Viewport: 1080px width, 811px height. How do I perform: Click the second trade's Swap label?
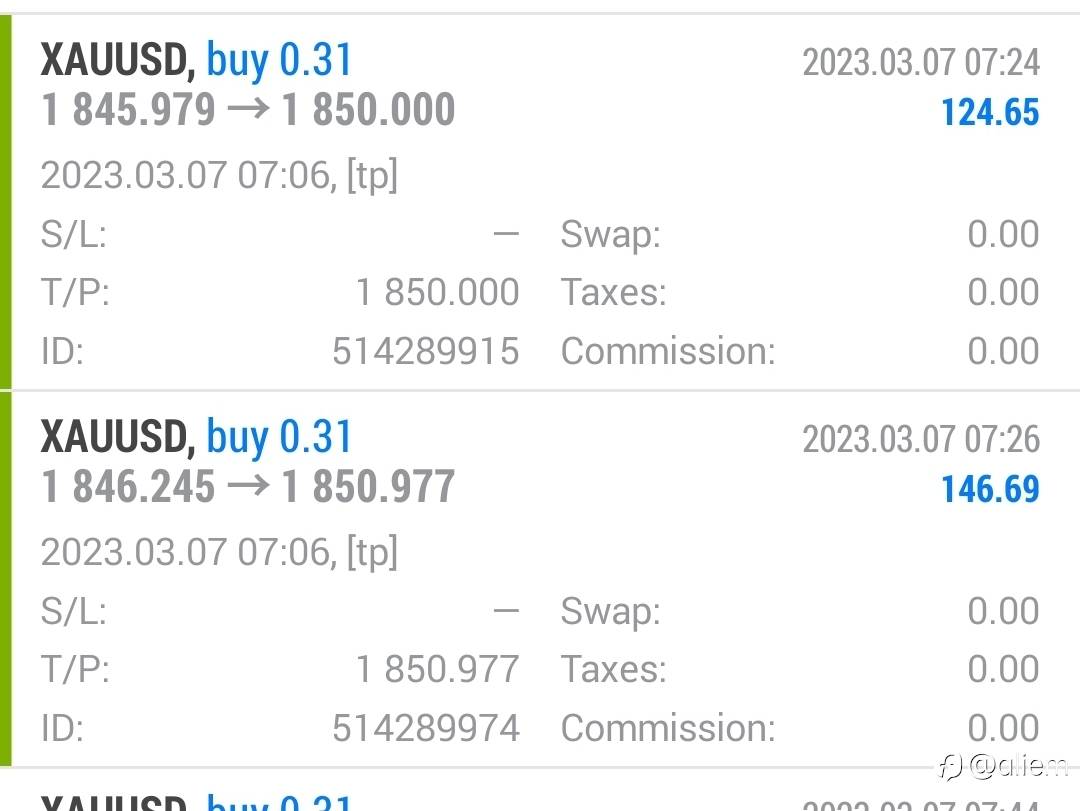tap(610, 611)
